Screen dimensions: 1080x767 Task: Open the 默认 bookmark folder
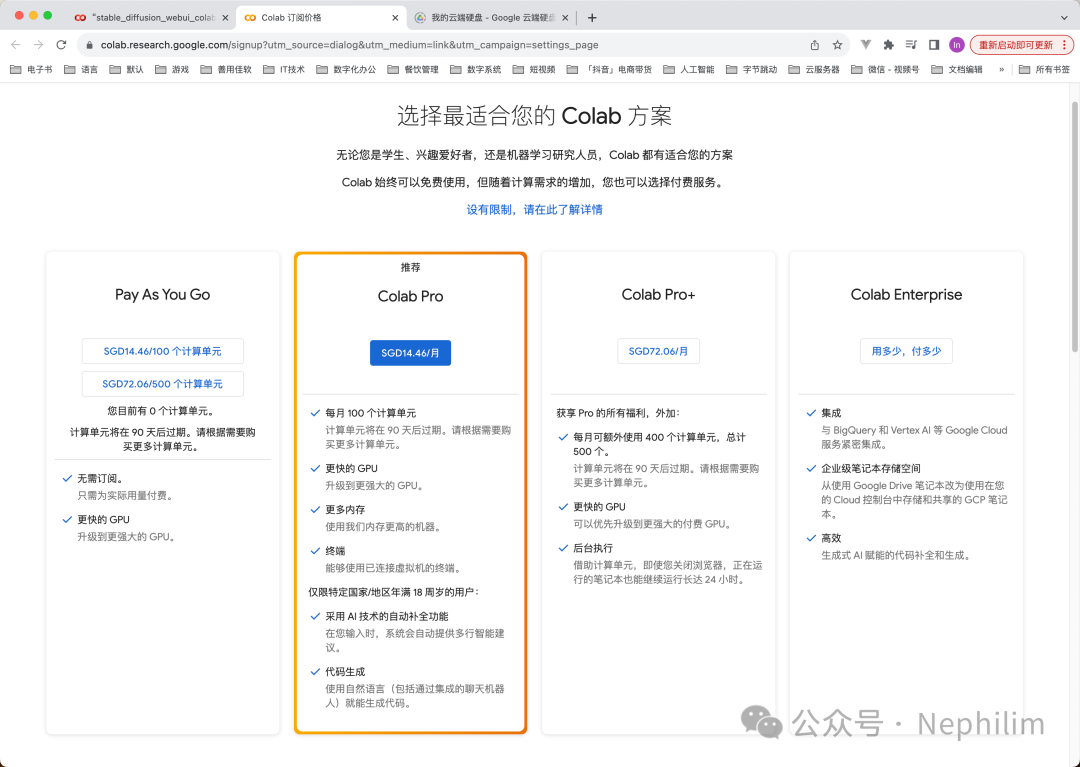tap(127, 70)
